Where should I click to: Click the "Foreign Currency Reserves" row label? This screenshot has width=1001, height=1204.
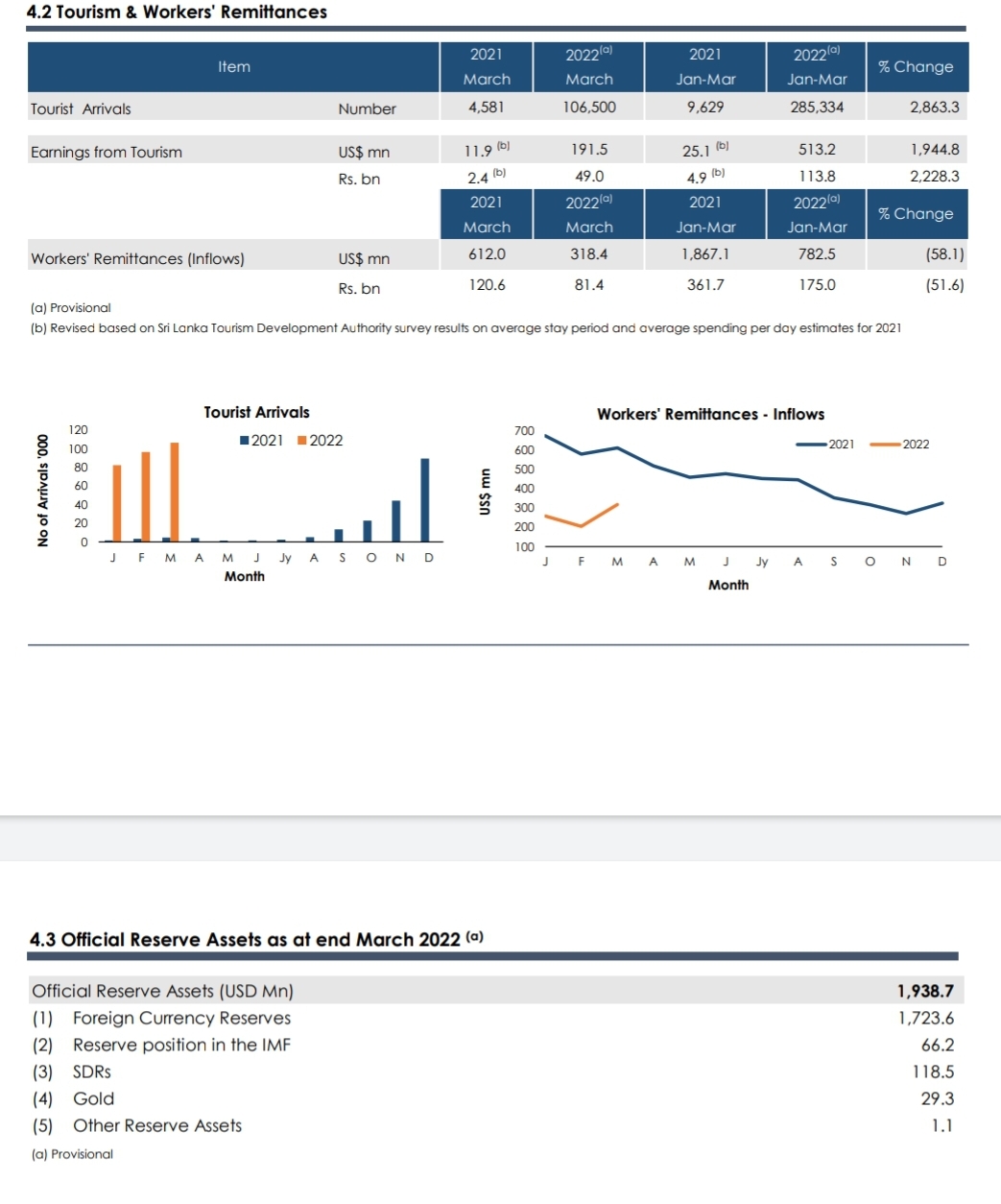181,1018
